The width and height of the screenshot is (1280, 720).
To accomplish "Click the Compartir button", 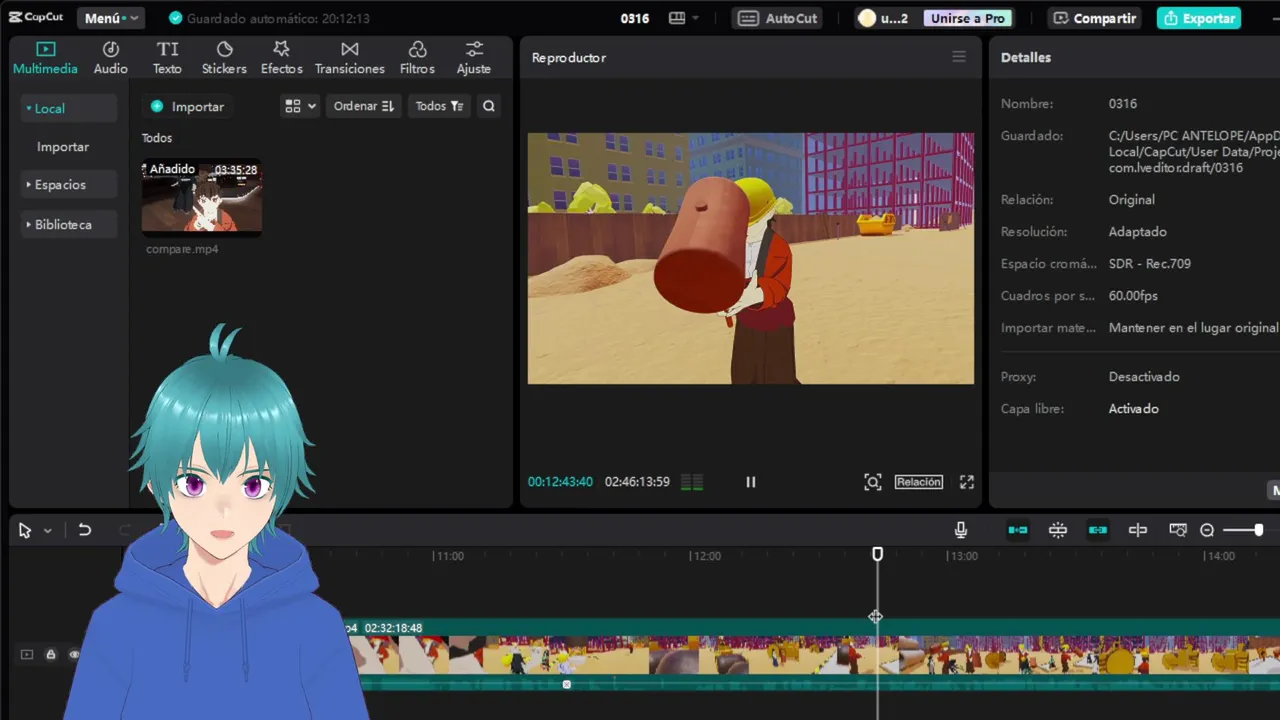I will coord(1095,18).
